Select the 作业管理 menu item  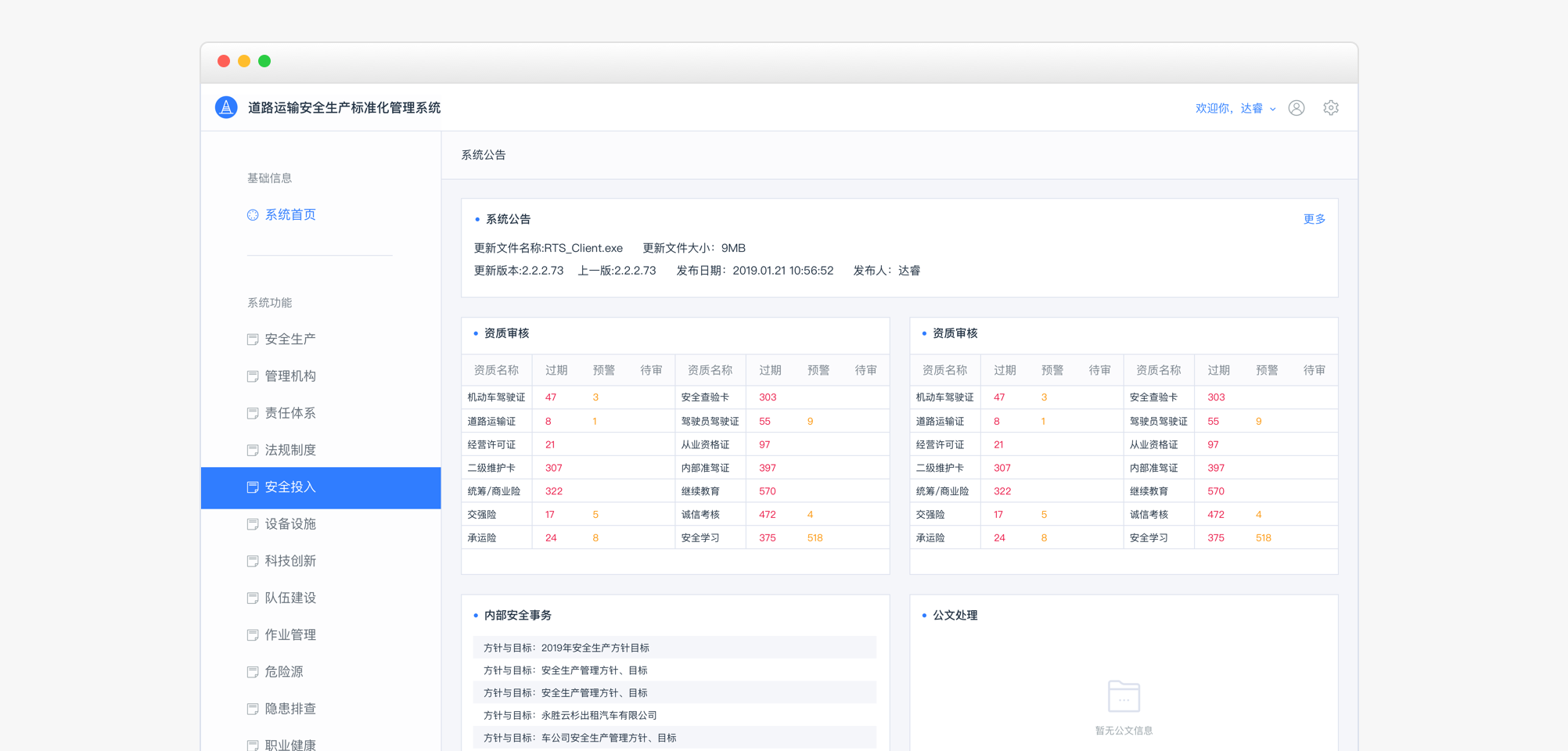(290, 634)
